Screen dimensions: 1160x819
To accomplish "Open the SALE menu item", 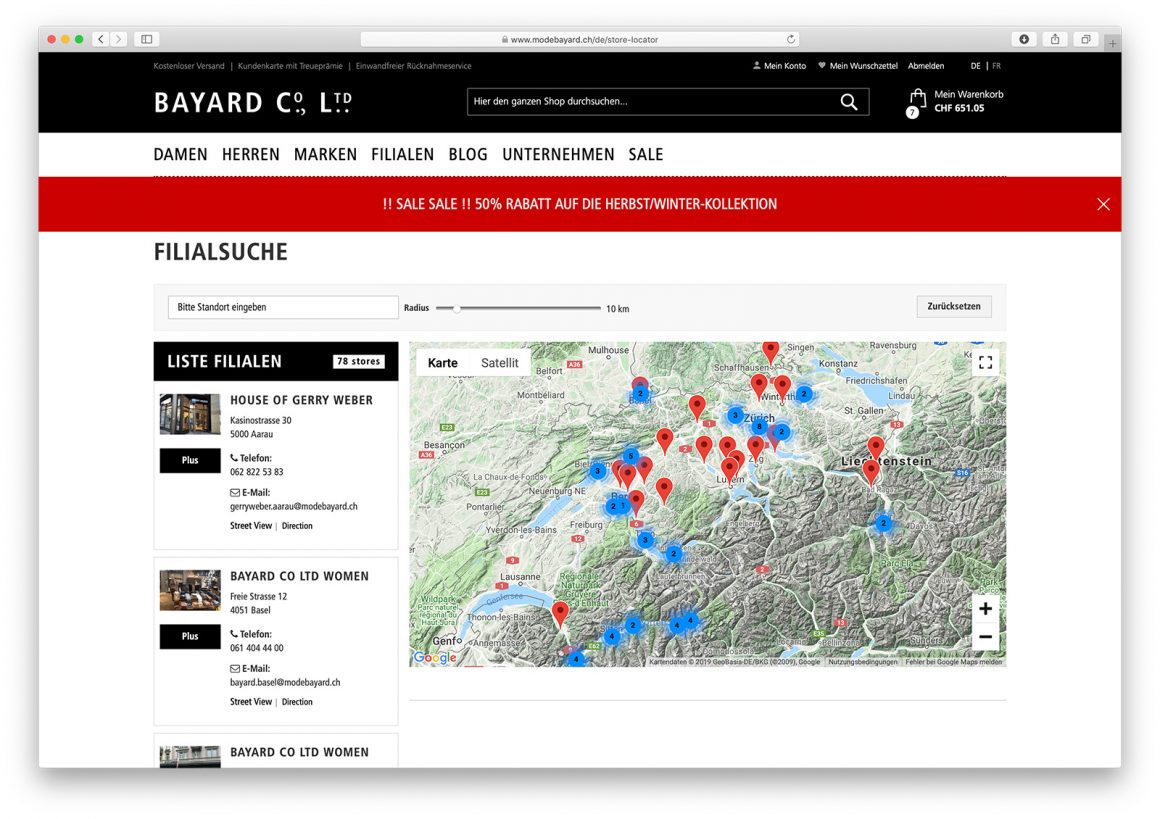I will (646, 155).
